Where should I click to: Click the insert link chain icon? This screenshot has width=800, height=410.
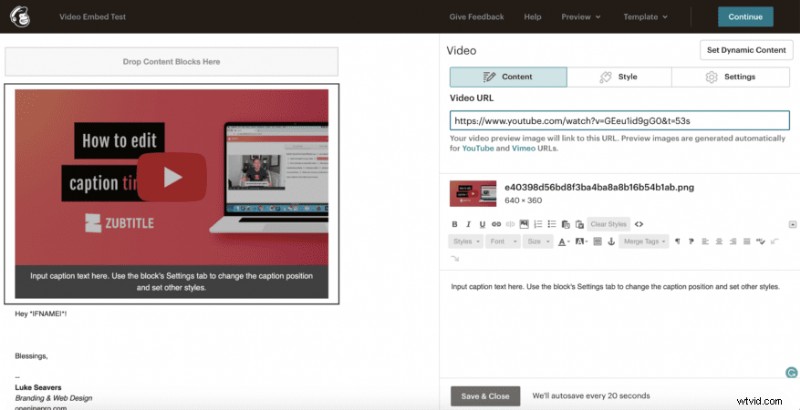[x=496, y=224]
